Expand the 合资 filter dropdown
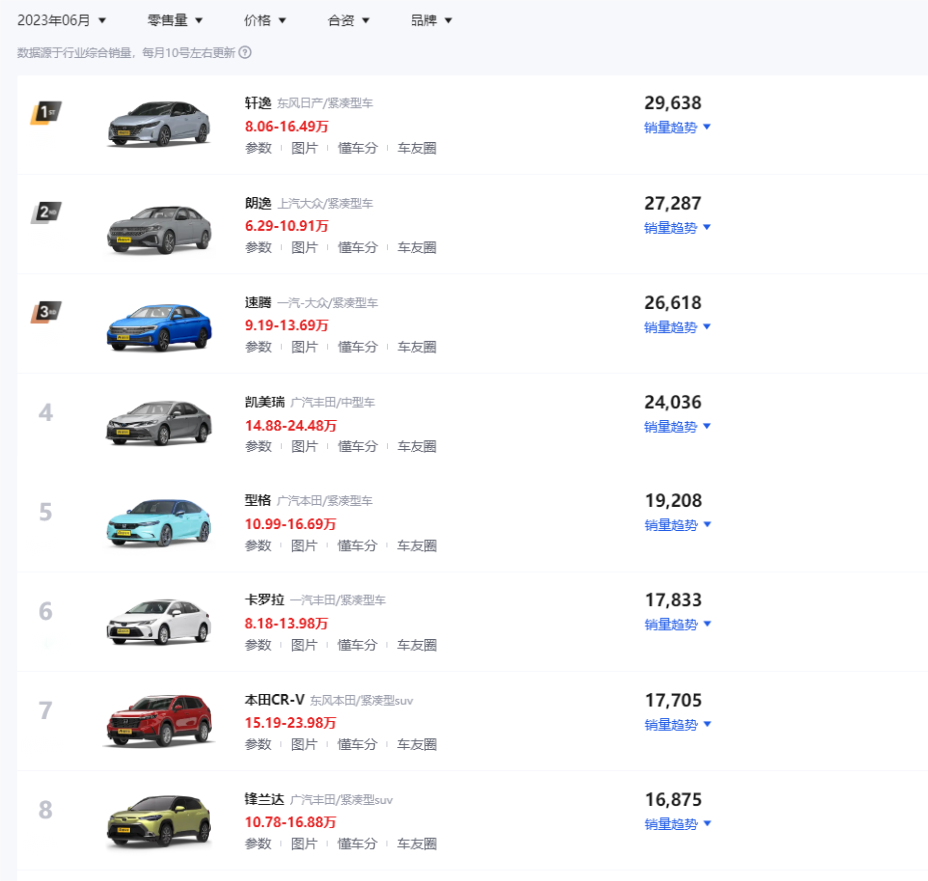The height and width of the screenshot is (881, 928). (x=348, y=20)
